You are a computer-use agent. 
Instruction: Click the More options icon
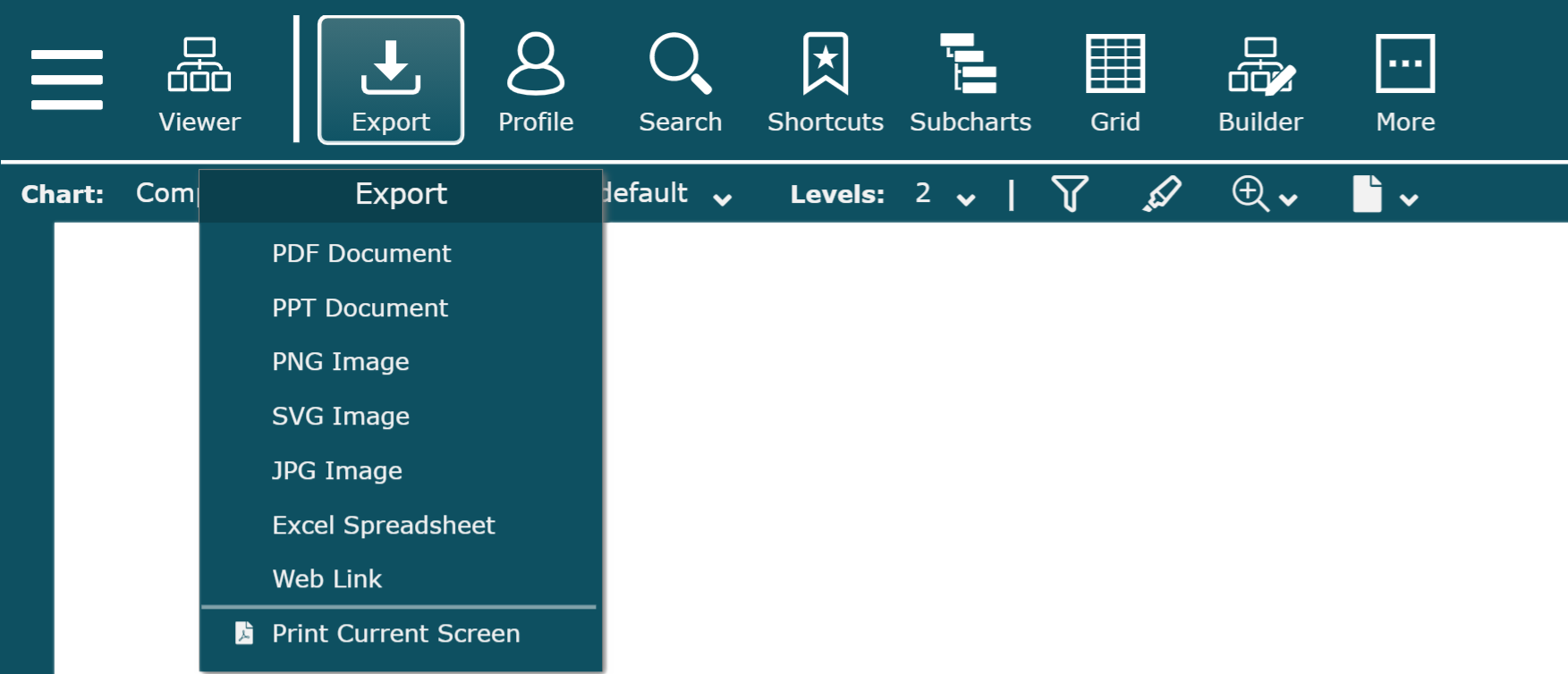tap(1405, 83)
